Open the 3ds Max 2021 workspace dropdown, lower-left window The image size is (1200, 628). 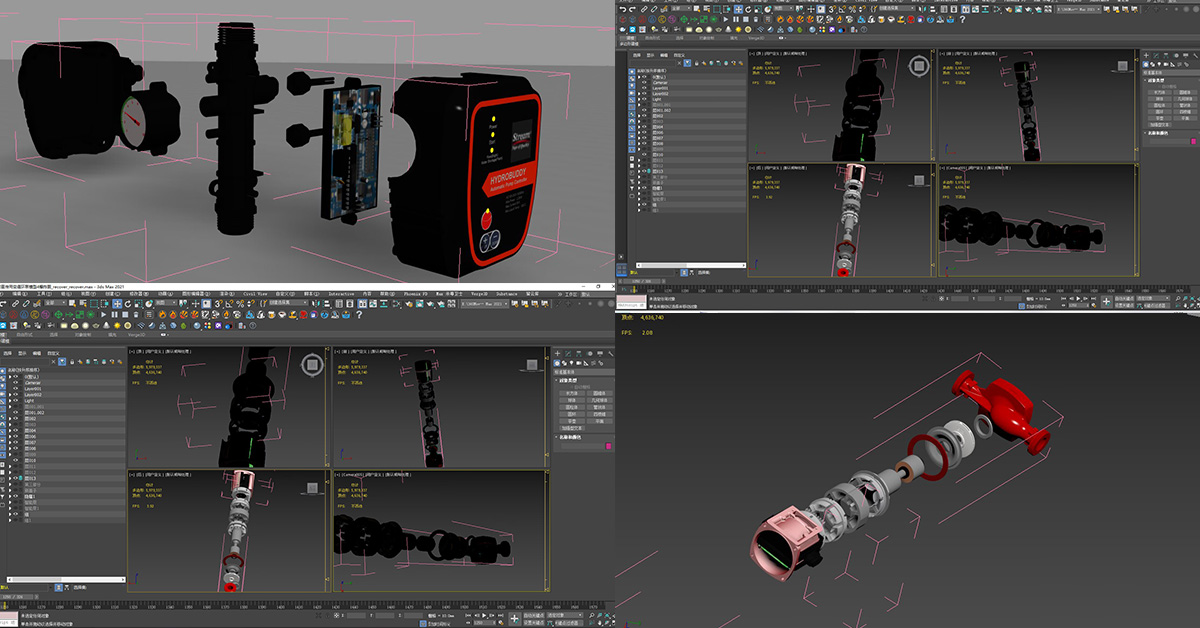[485, 304]
